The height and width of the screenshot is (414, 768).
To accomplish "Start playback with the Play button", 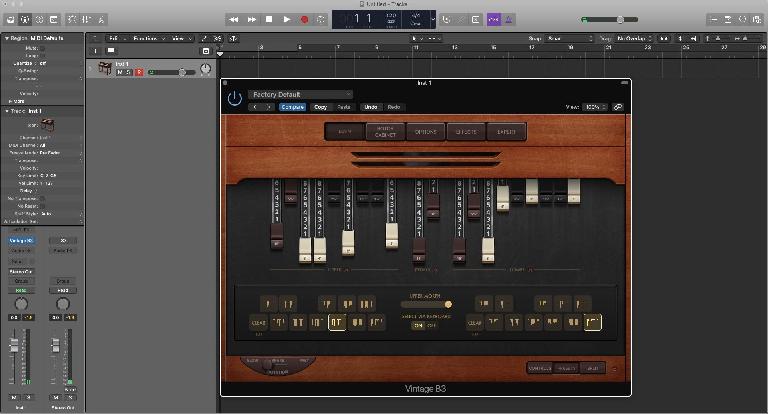I will [x=287, y=20].
